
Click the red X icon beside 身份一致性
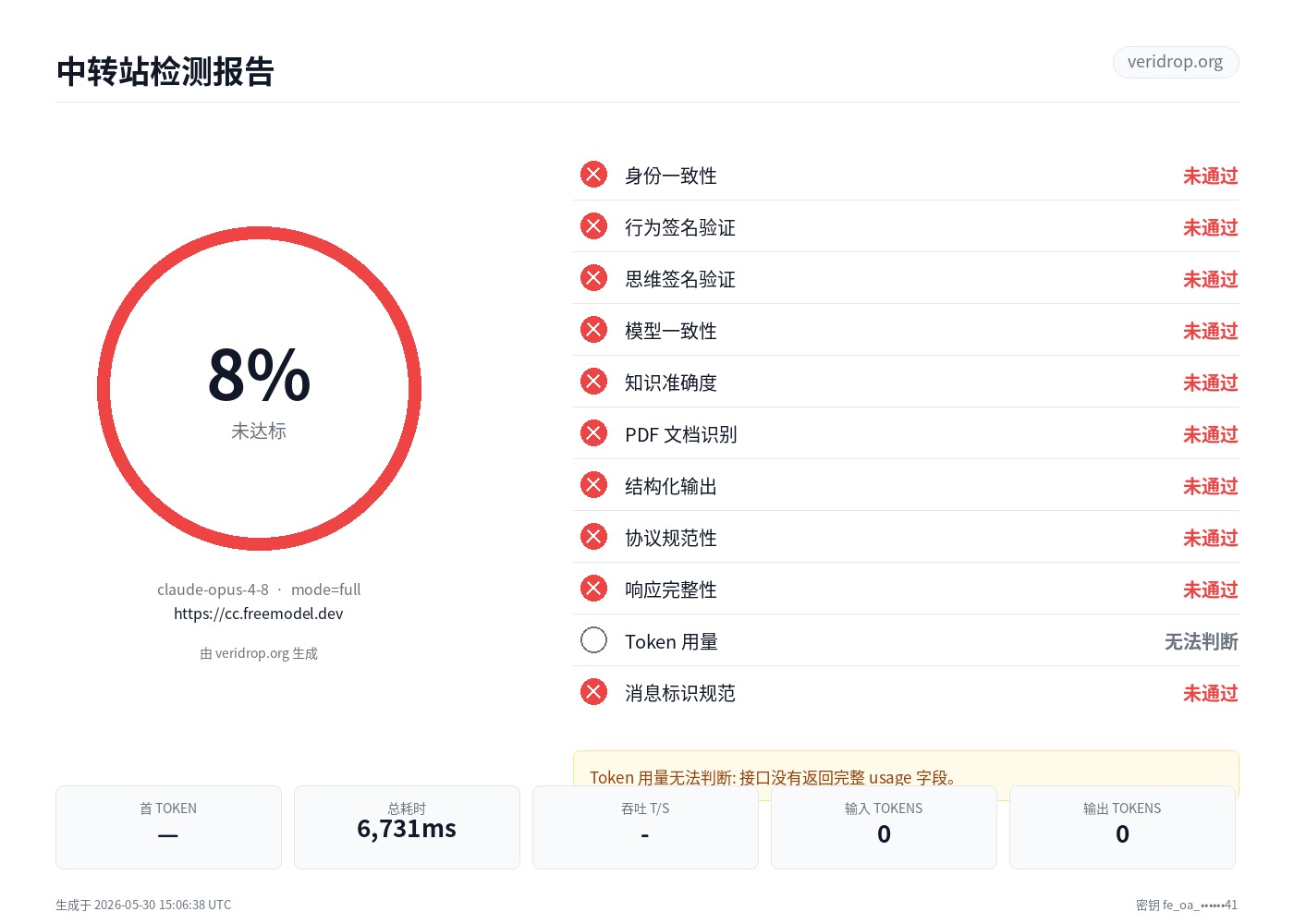tap(593, 175)
